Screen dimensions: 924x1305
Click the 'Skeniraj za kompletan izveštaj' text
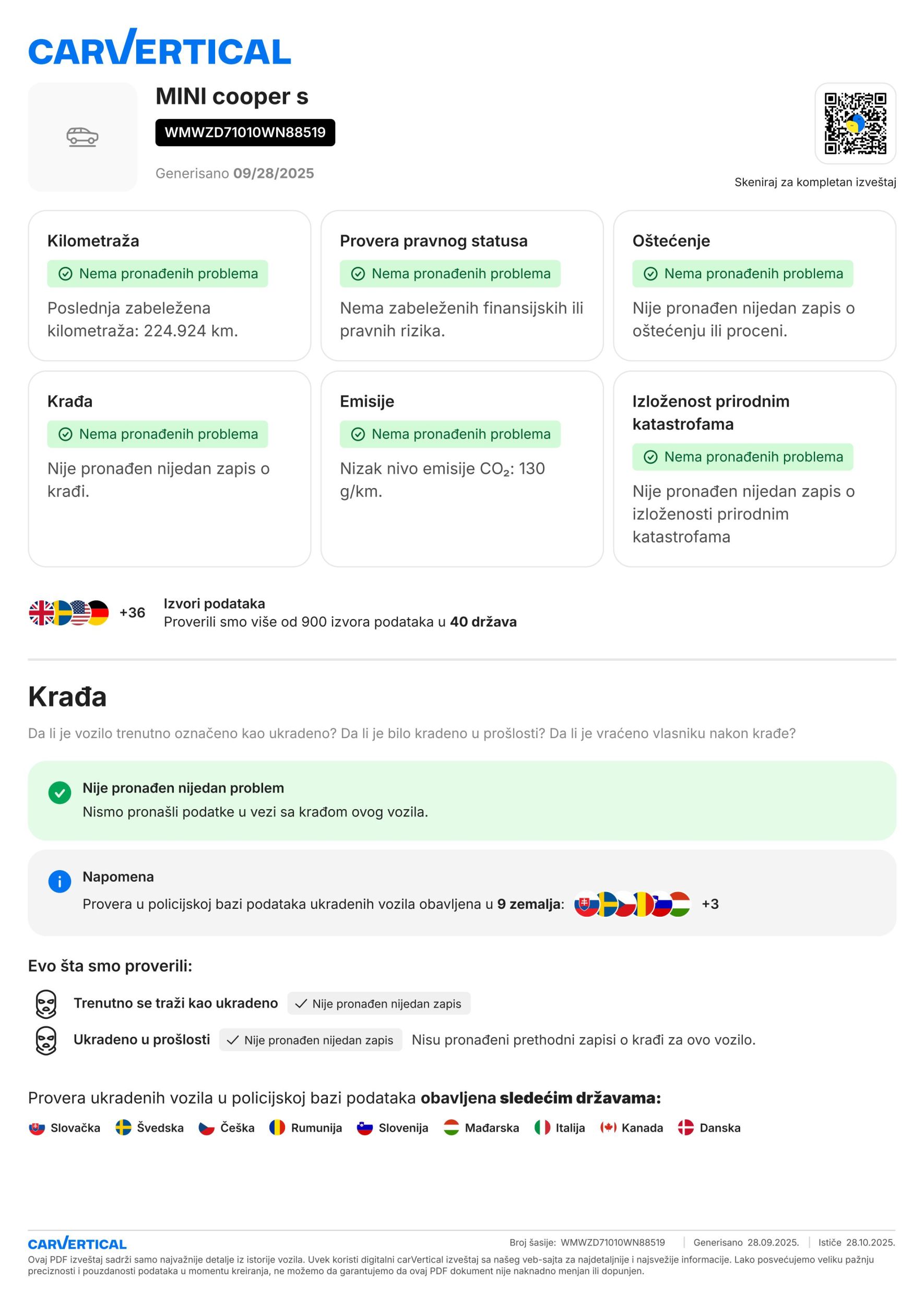coord(815,182)
